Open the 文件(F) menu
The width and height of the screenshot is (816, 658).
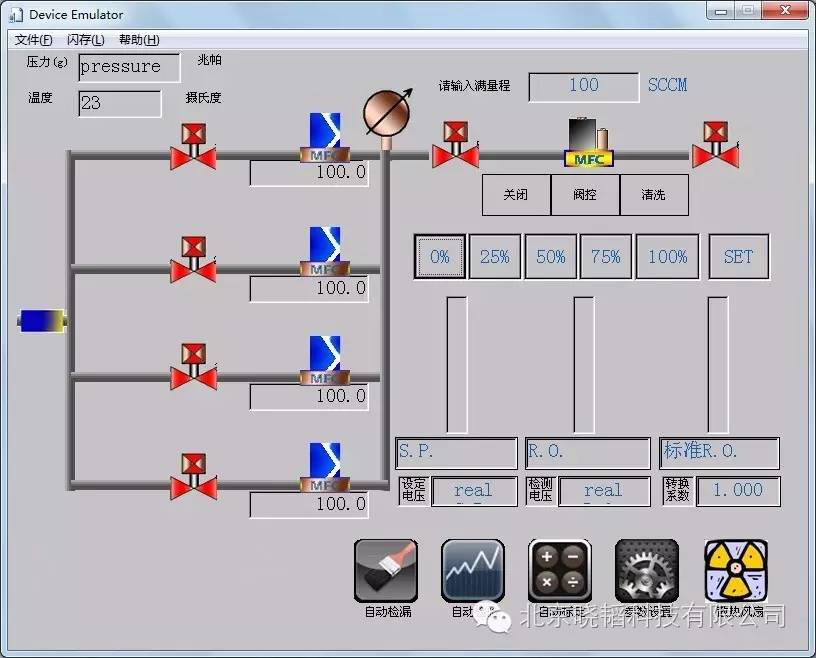tap(34, 40)
